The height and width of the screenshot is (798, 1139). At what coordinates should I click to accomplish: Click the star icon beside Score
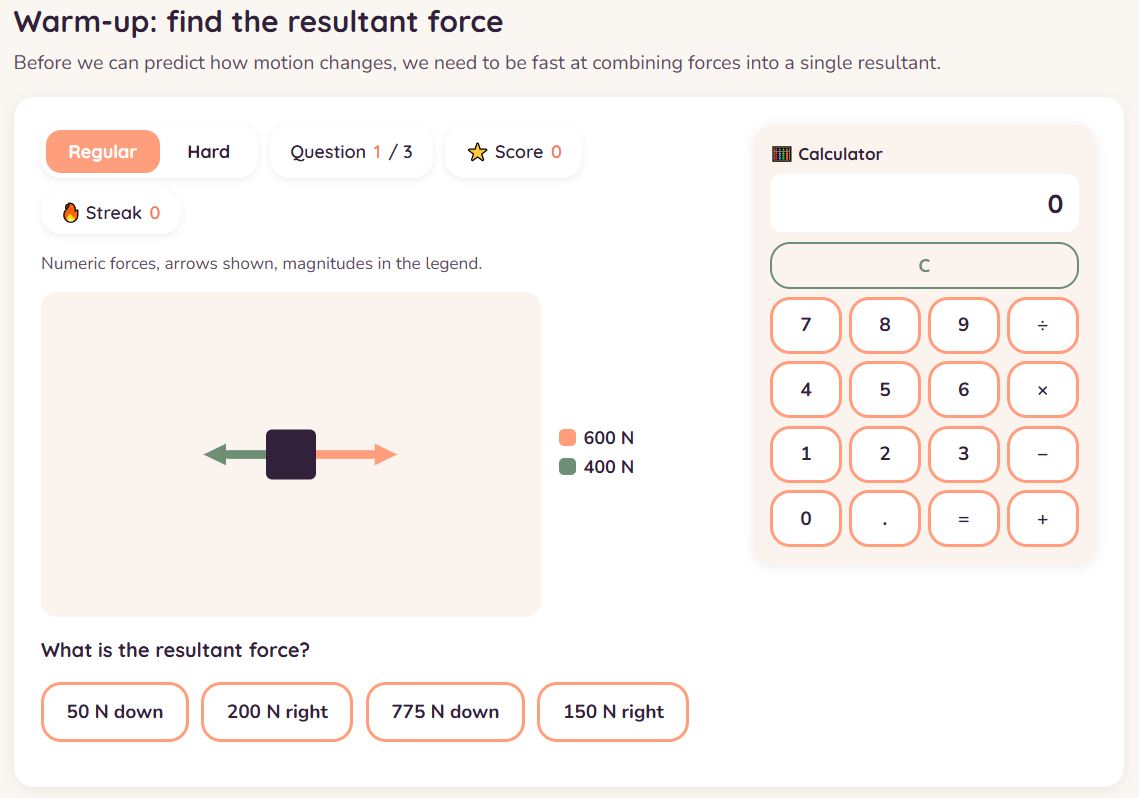[477, 152]
